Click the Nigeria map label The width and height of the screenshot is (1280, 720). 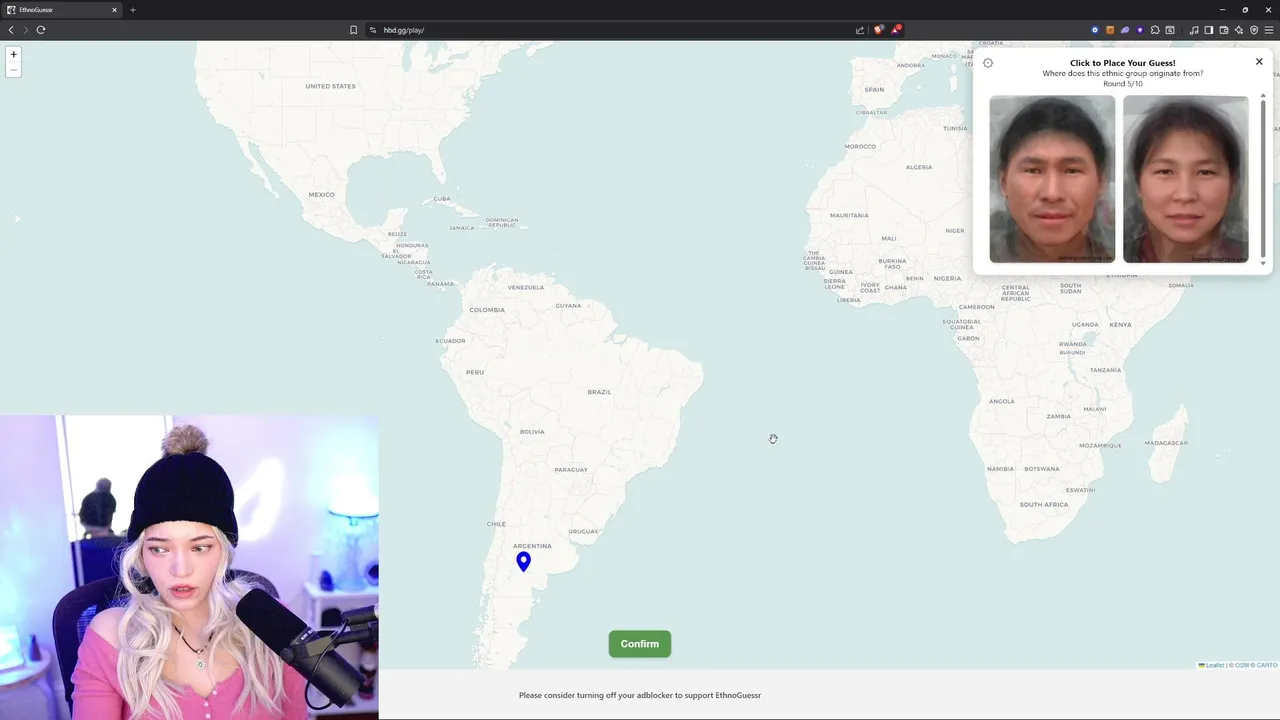click(947, 278)
